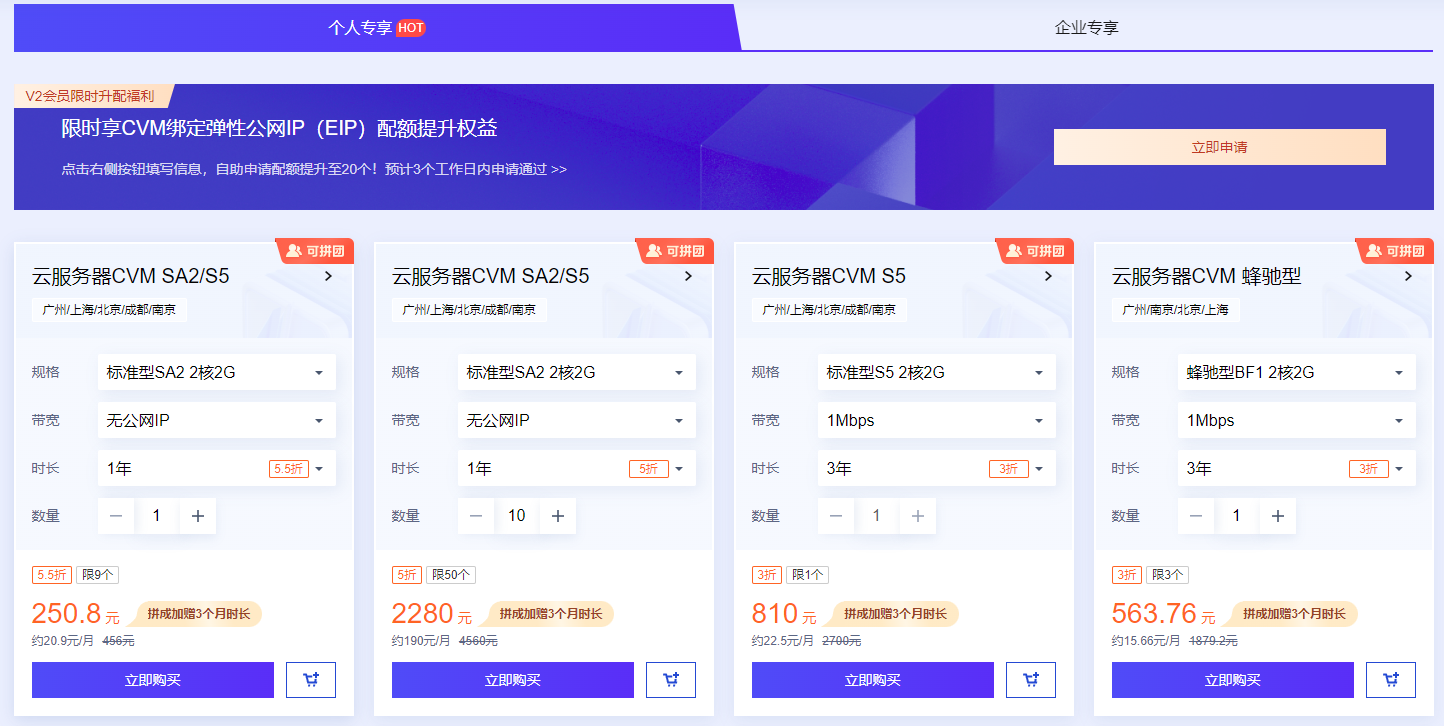1444x726 pixels.
Task: Click quantity field on the CVM S5 card
Action: (x=877, y=516)
